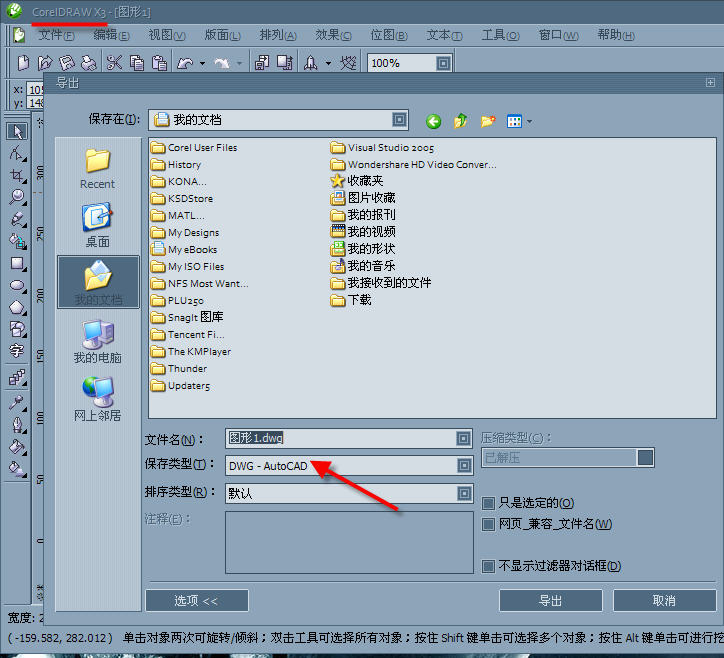Viewport: 724px width, 658px height.
Task: Expand the 保存在 location dropdown
Action: tap(399, 120)
